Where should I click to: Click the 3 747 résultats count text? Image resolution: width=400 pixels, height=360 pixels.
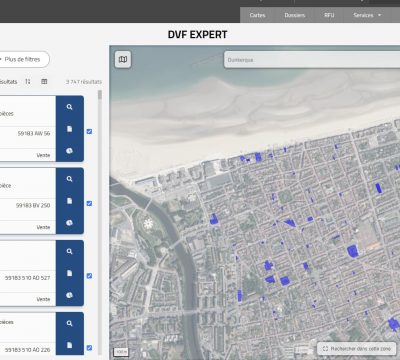pos(84,82)
